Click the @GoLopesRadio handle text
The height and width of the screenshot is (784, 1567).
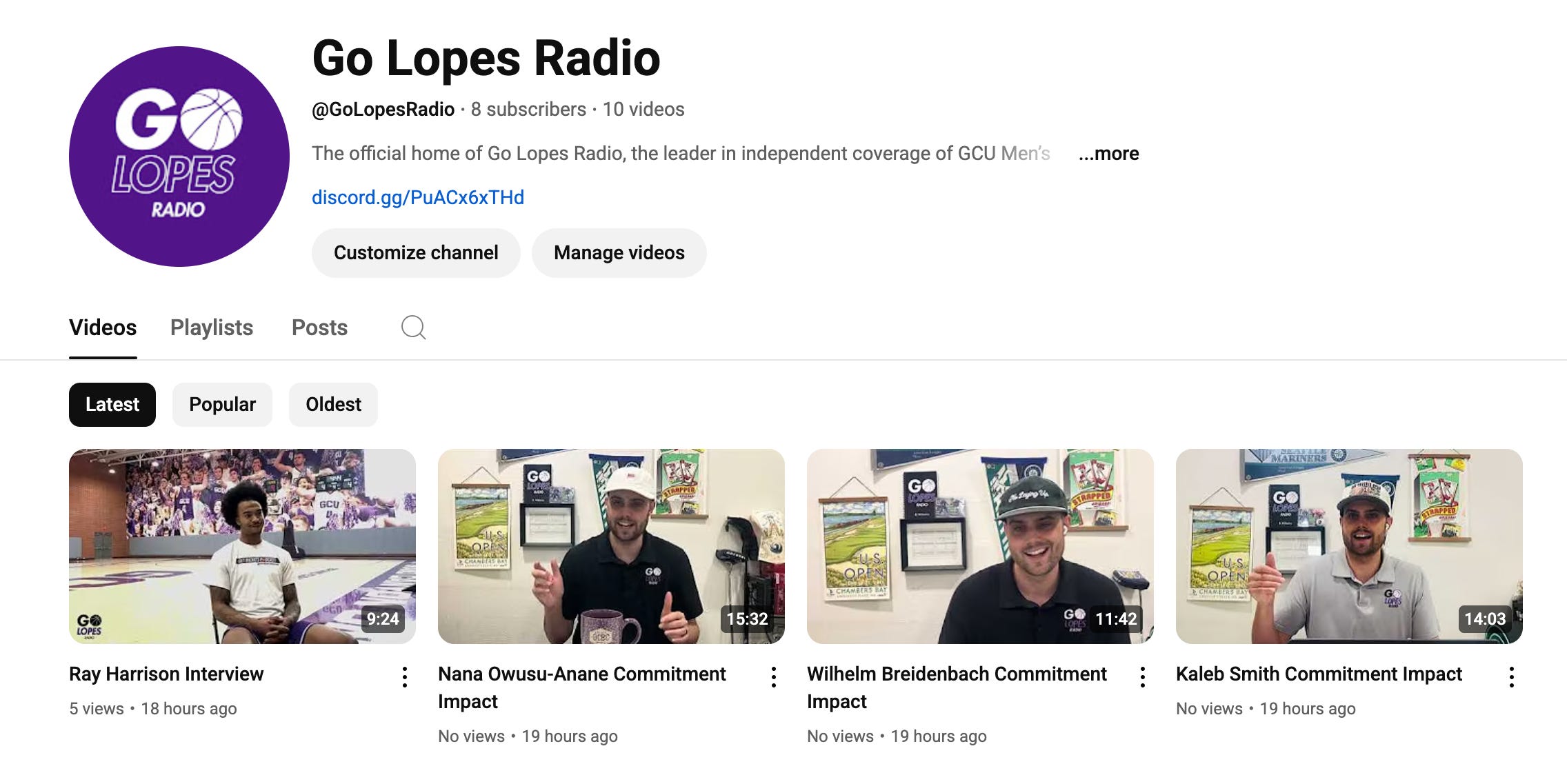click(x=383, y=110)
